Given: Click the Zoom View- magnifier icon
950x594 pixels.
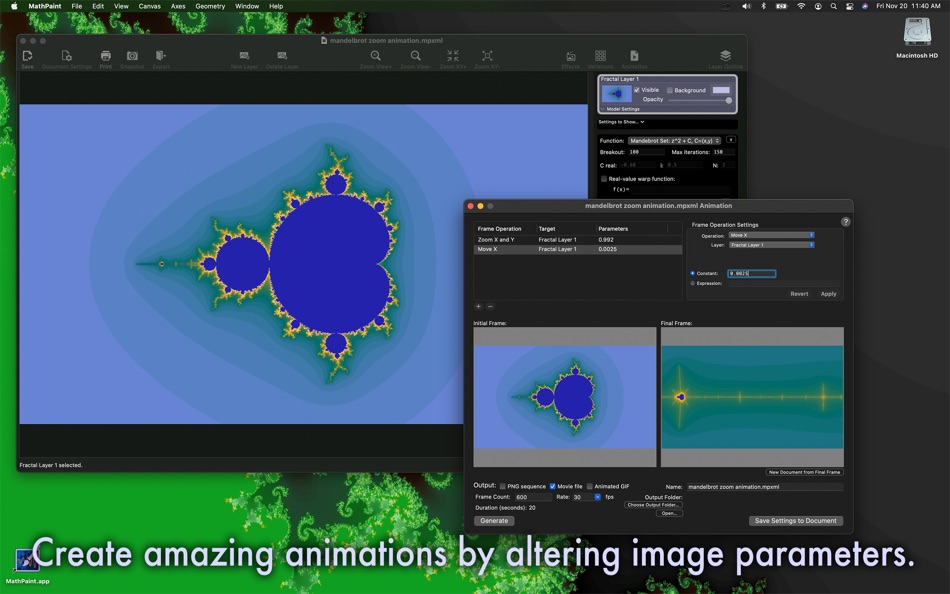Looking at the screenshot, I should tap(415, 56).
